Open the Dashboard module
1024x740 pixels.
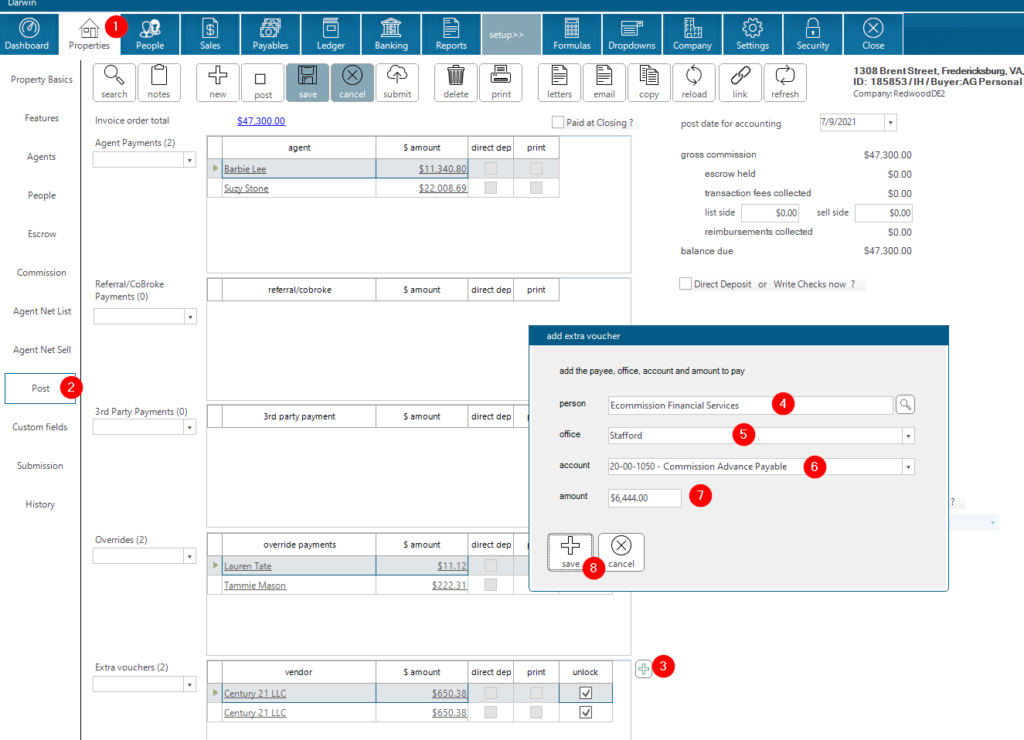(x=27, y=34)
